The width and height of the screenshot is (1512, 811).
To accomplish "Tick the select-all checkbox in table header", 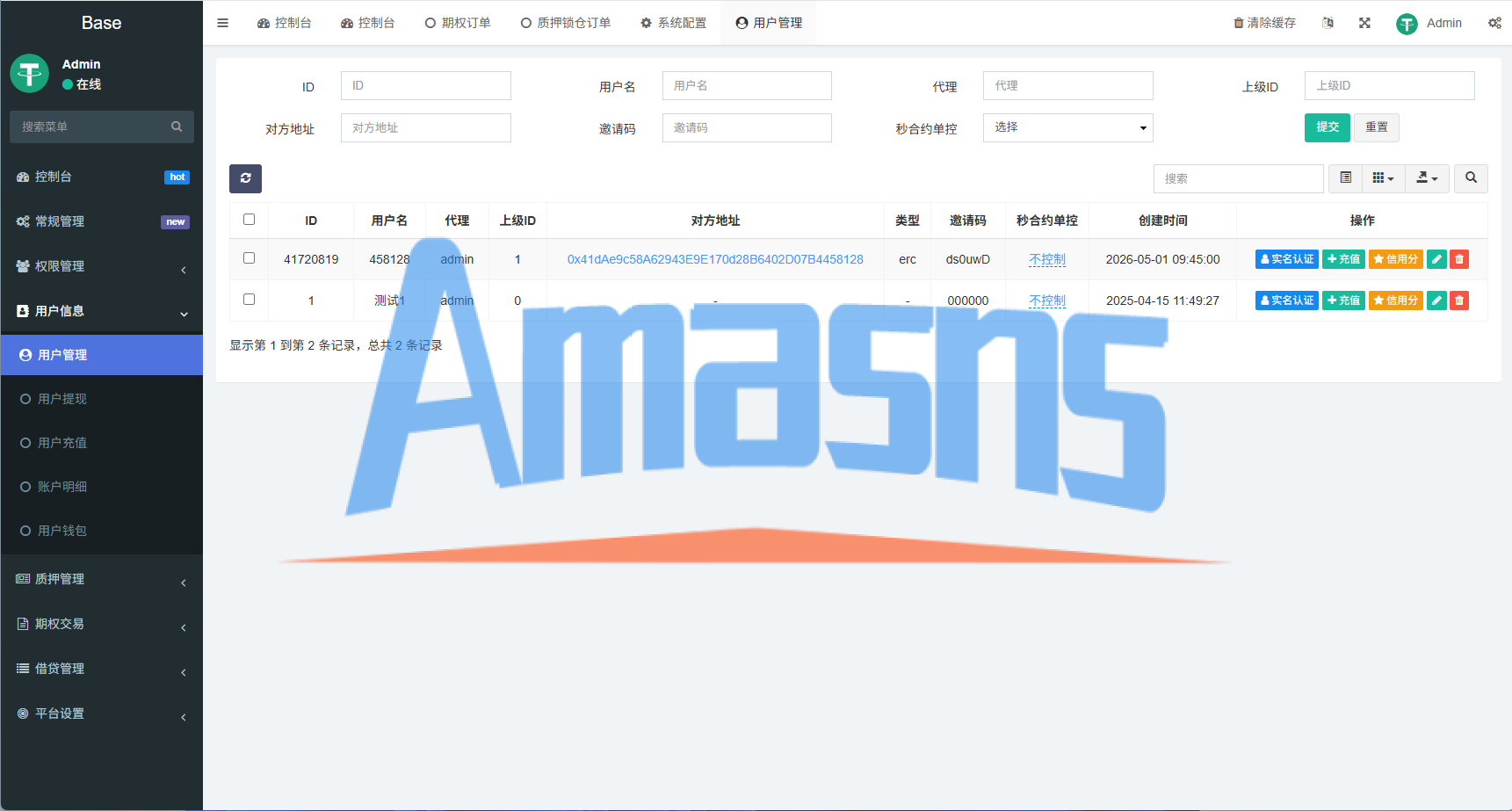I will (249, 220).
